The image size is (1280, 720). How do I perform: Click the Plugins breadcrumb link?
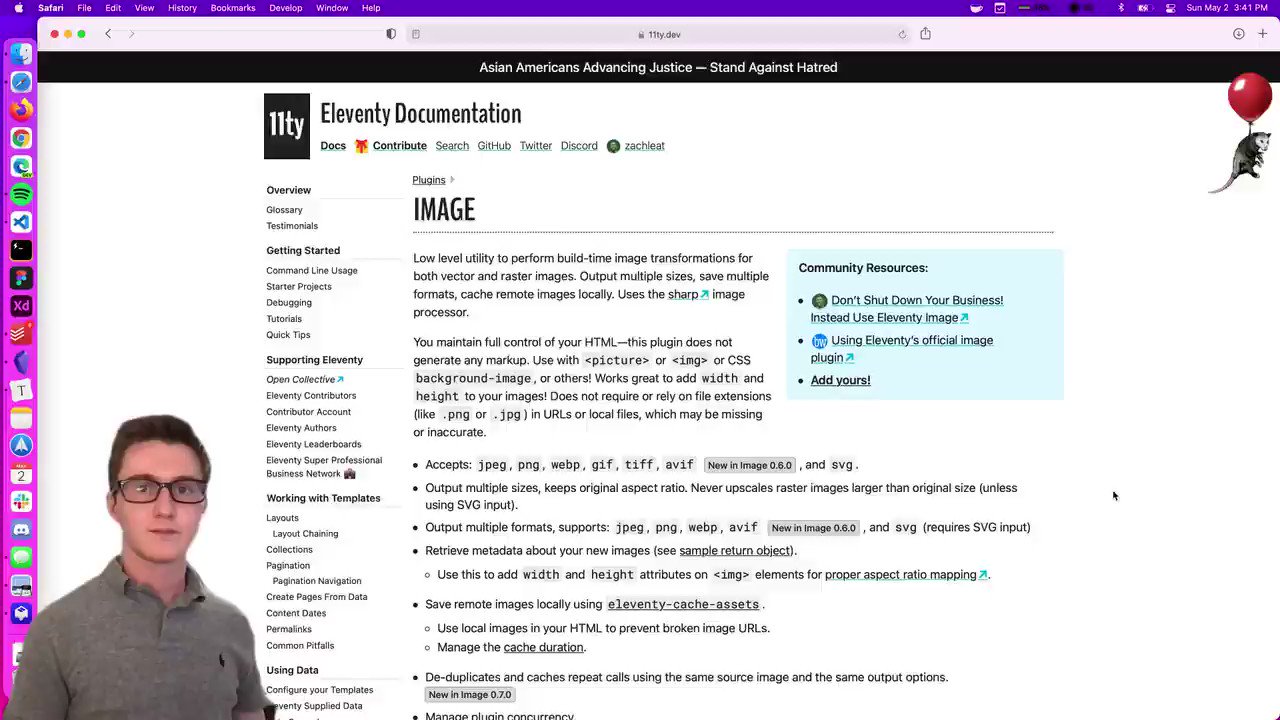[429, 180]
